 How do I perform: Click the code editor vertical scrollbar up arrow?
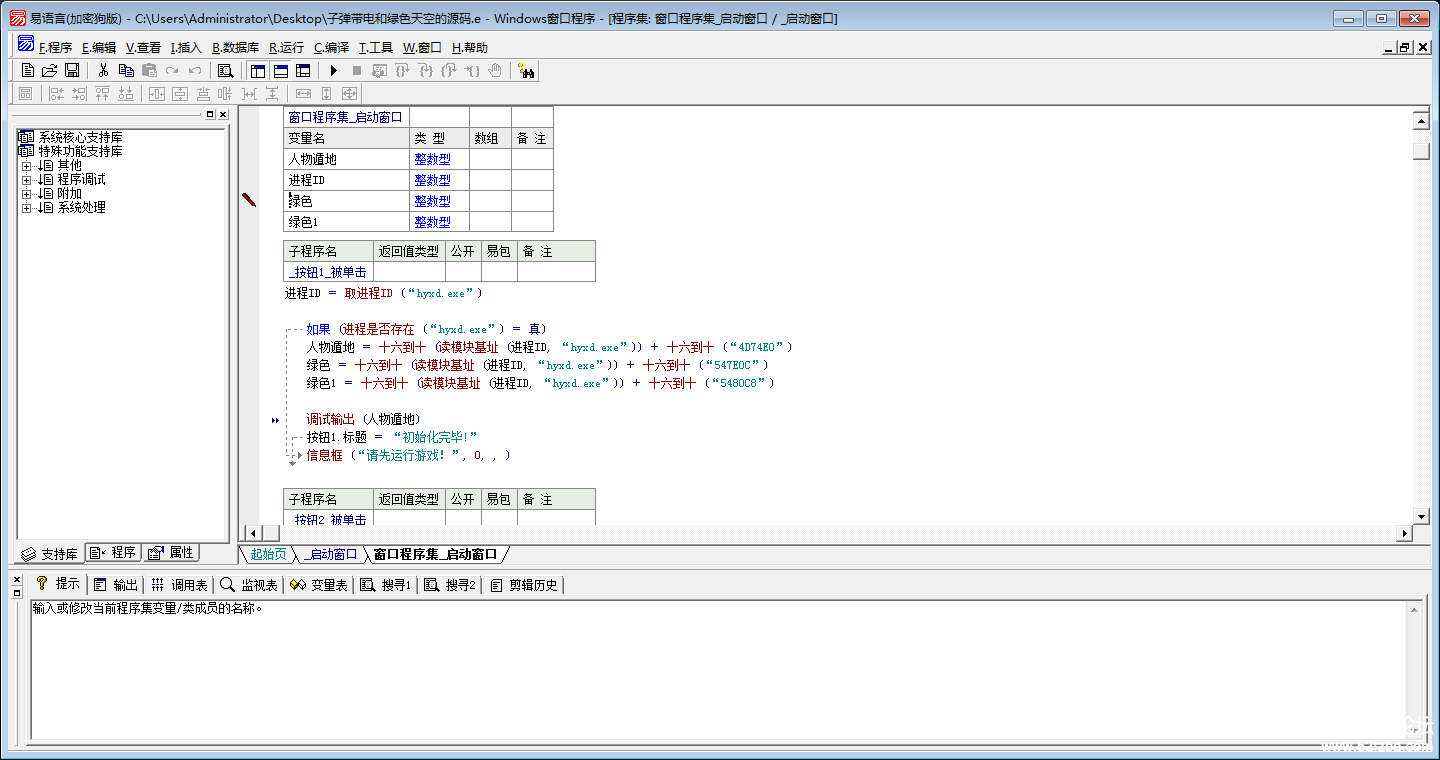[1421, 121]
